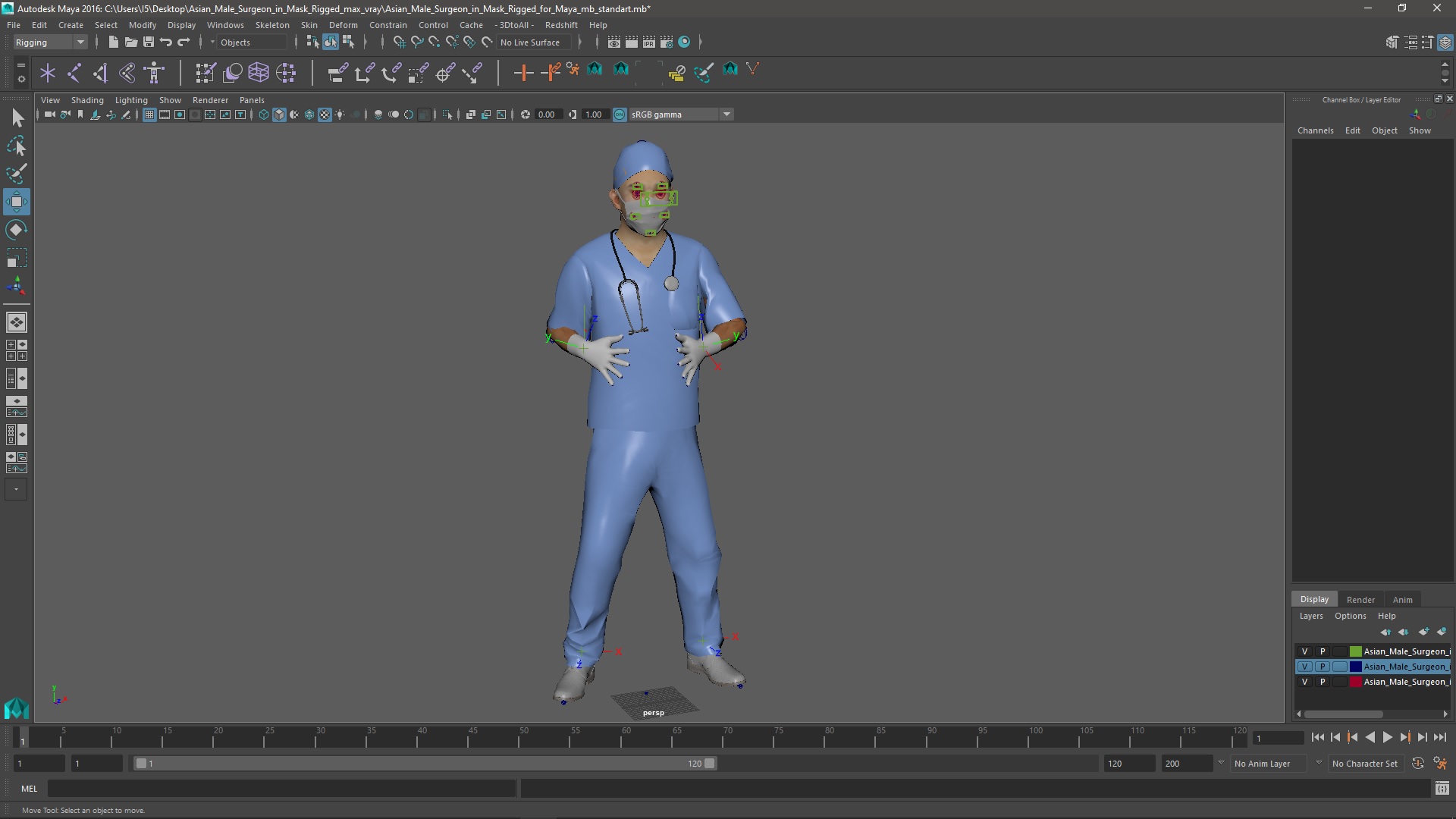1456x819 pixels.
Task: Toggle Auto Keyframe button
Action: click(1417, 764)
